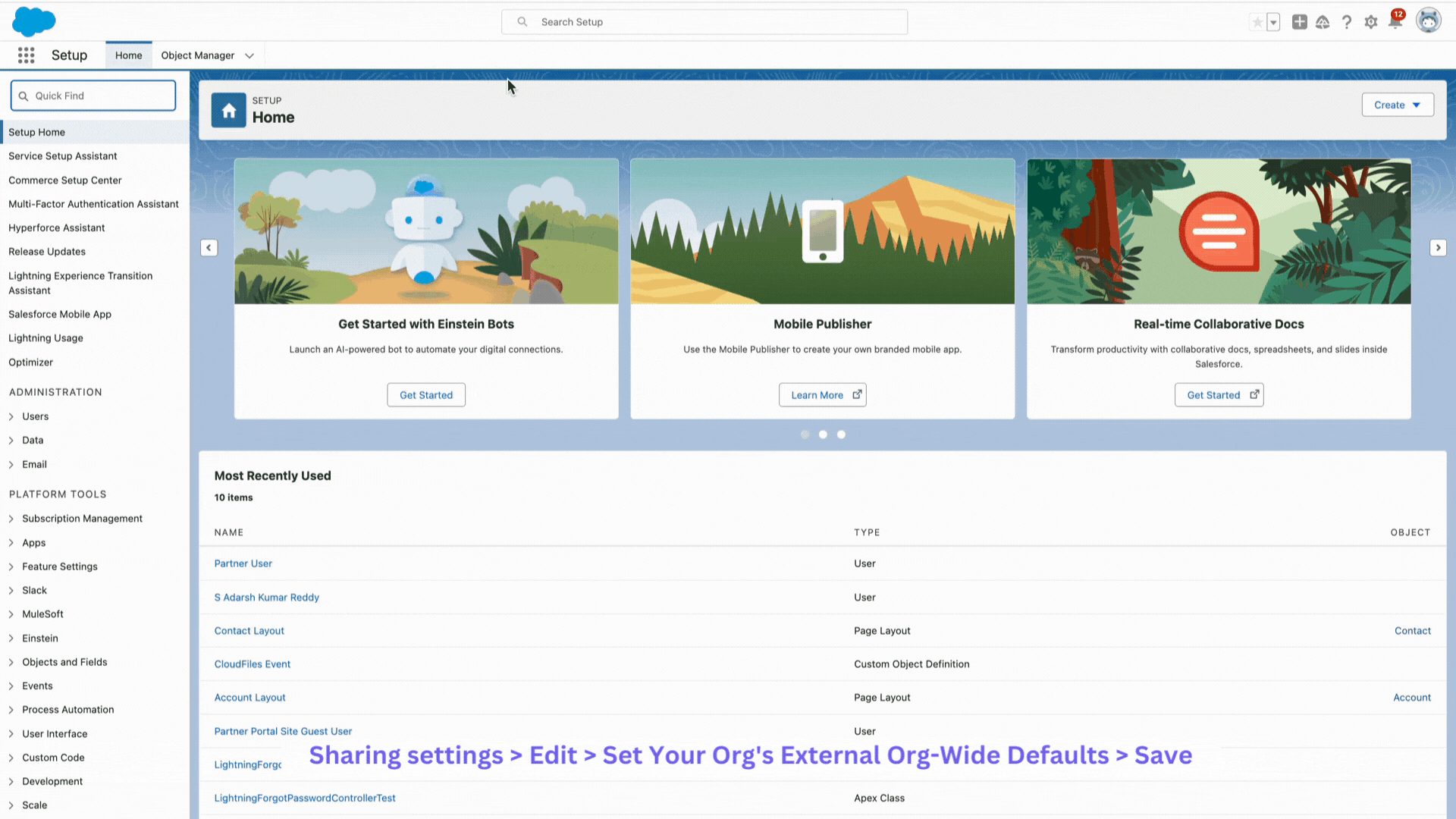Click the Get Started with Einstein Bots button
Screen dimensions: 1456x819
[426, 395]
